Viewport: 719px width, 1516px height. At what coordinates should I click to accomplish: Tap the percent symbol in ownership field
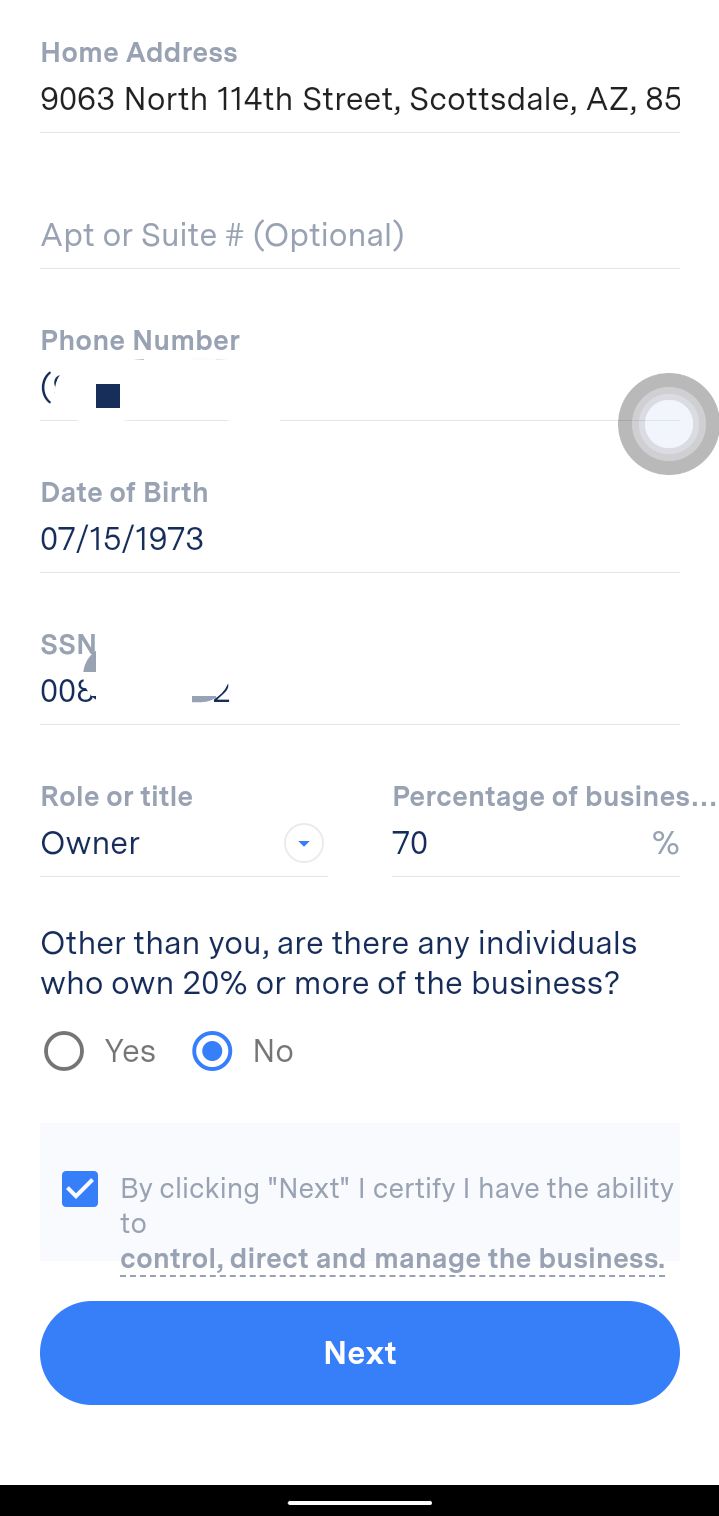665,843
